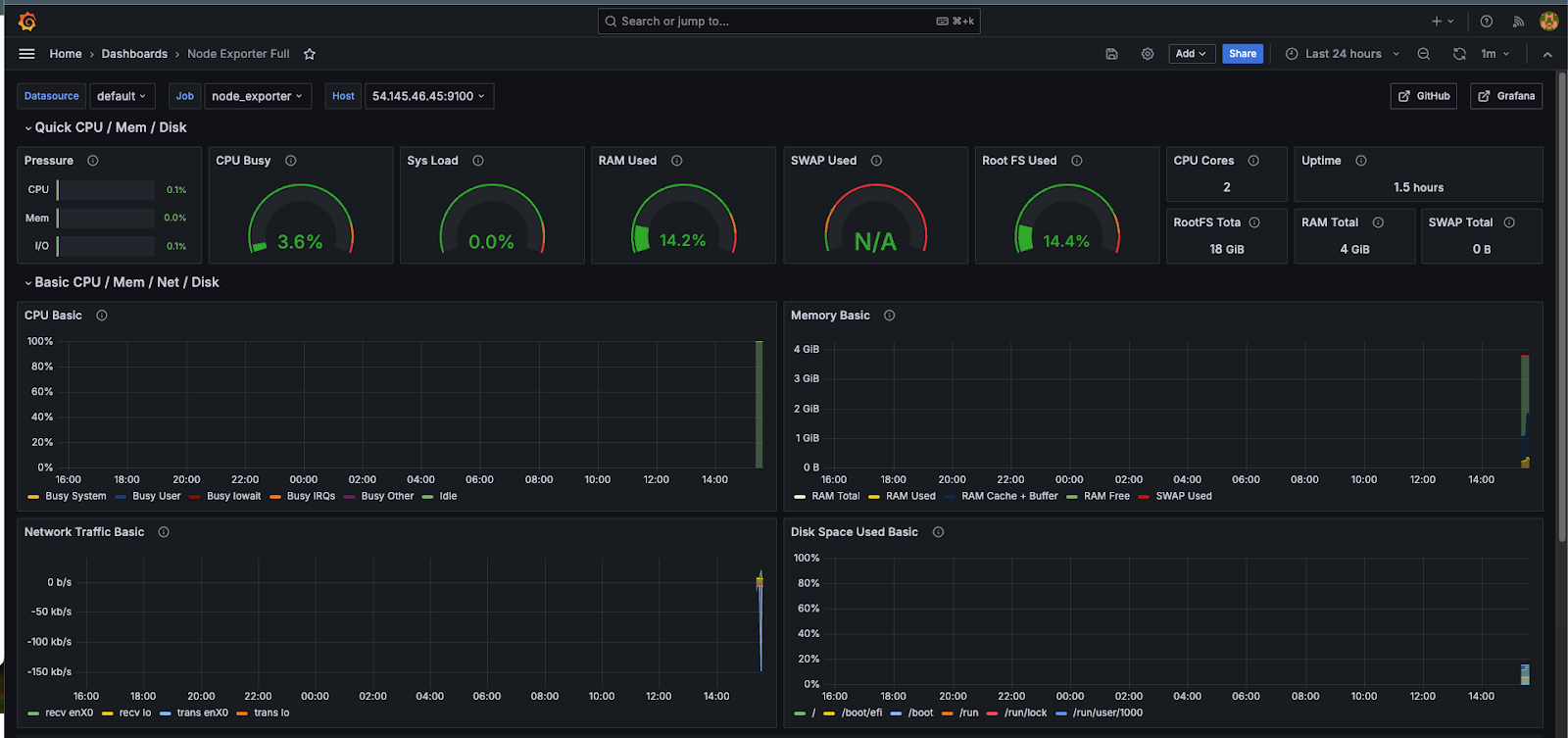The height and width of the screenshot is (738, 1568).
Task: Collapse the Basic CPU / Mem / Net / Disk row
Action: pyautogui.click(x=122, y=282)
